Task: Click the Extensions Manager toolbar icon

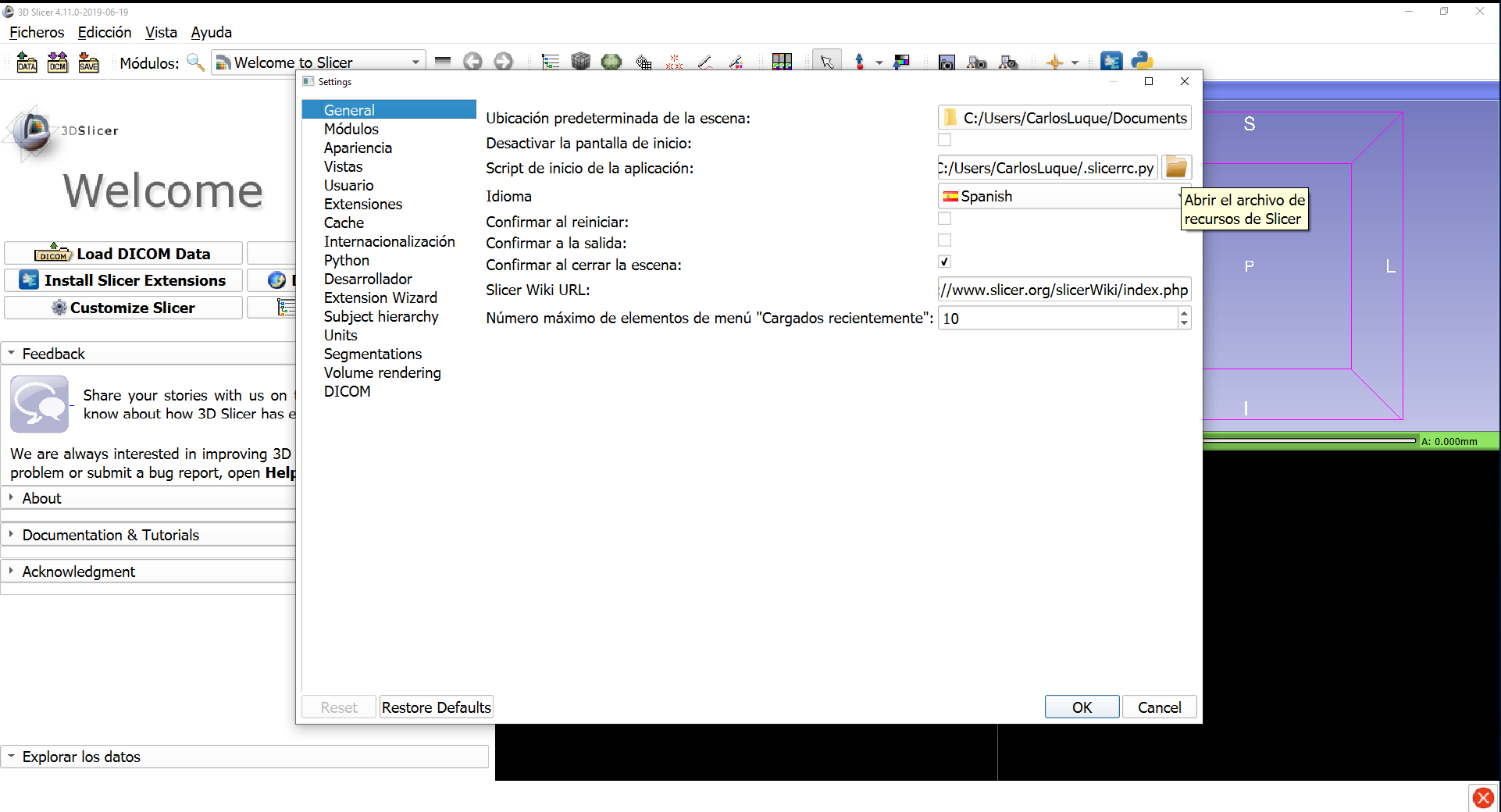Action: tap(1111, 61)
